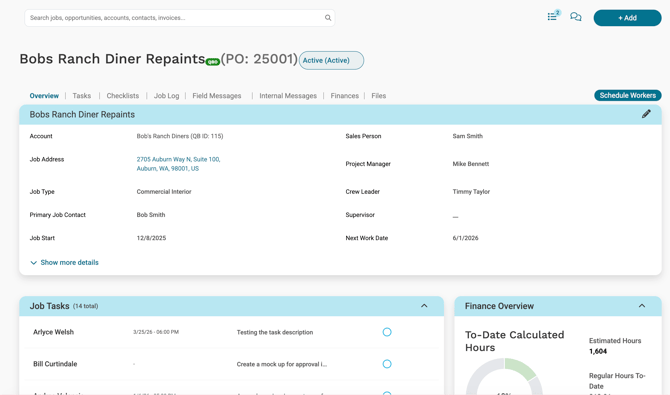Viewport: 670px width, 395px height.
Task: Click Crew Leader value Timmy Taylor
Action: click(471, 192)
